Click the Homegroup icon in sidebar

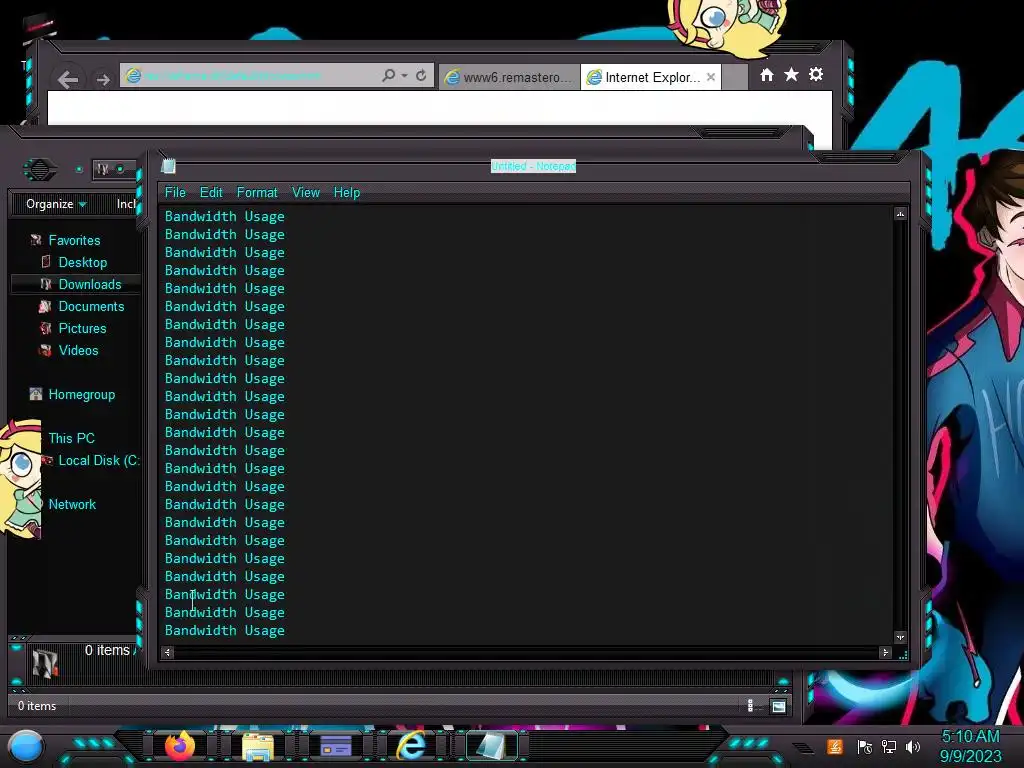coord(36,394)
